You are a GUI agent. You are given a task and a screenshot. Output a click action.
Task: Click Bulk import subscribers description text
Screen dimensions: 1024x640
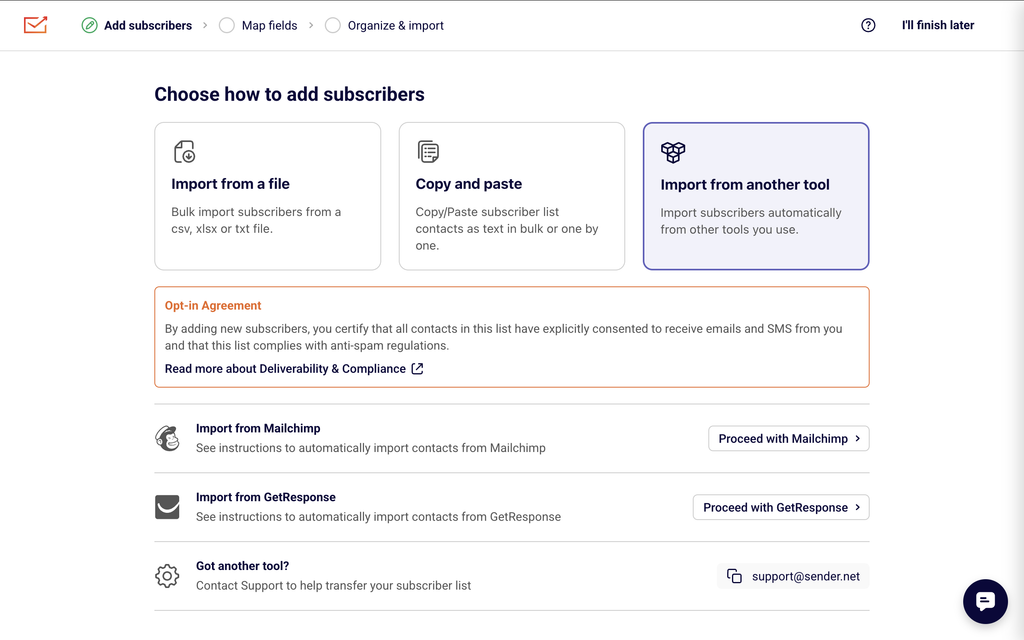pyautogui.click(x=256, y=220)
